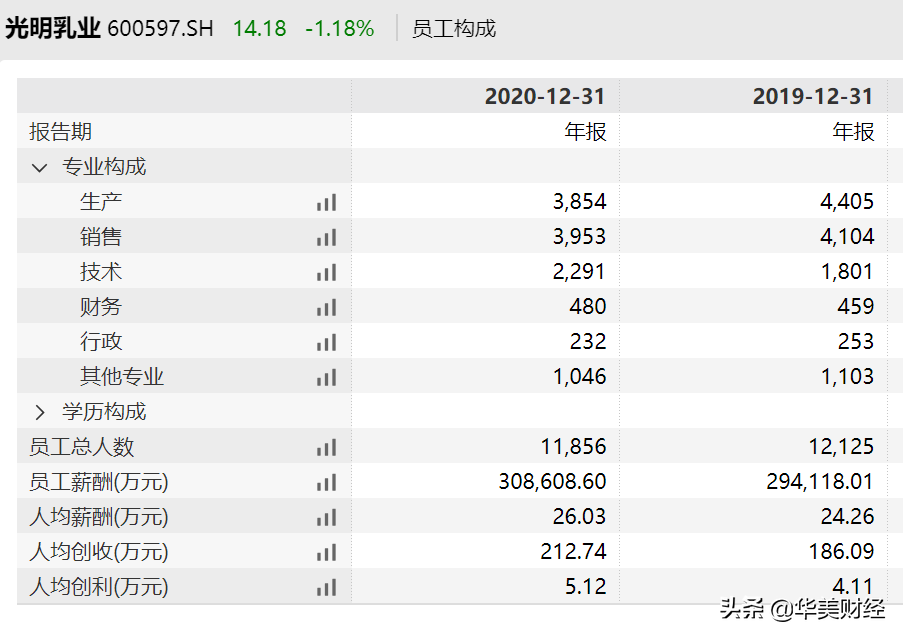Click per-capita revenue value 212.74
The width and height of the screenshot is (903, 638).
574,552
